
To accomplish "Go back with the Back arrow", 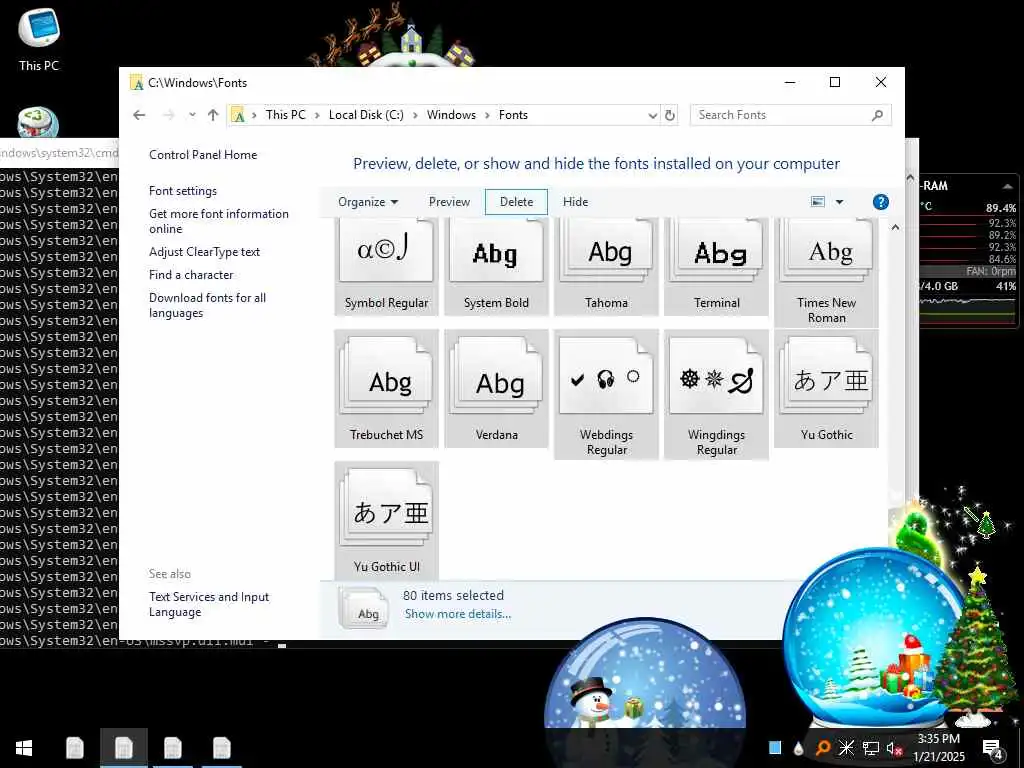I will [139, 115].
